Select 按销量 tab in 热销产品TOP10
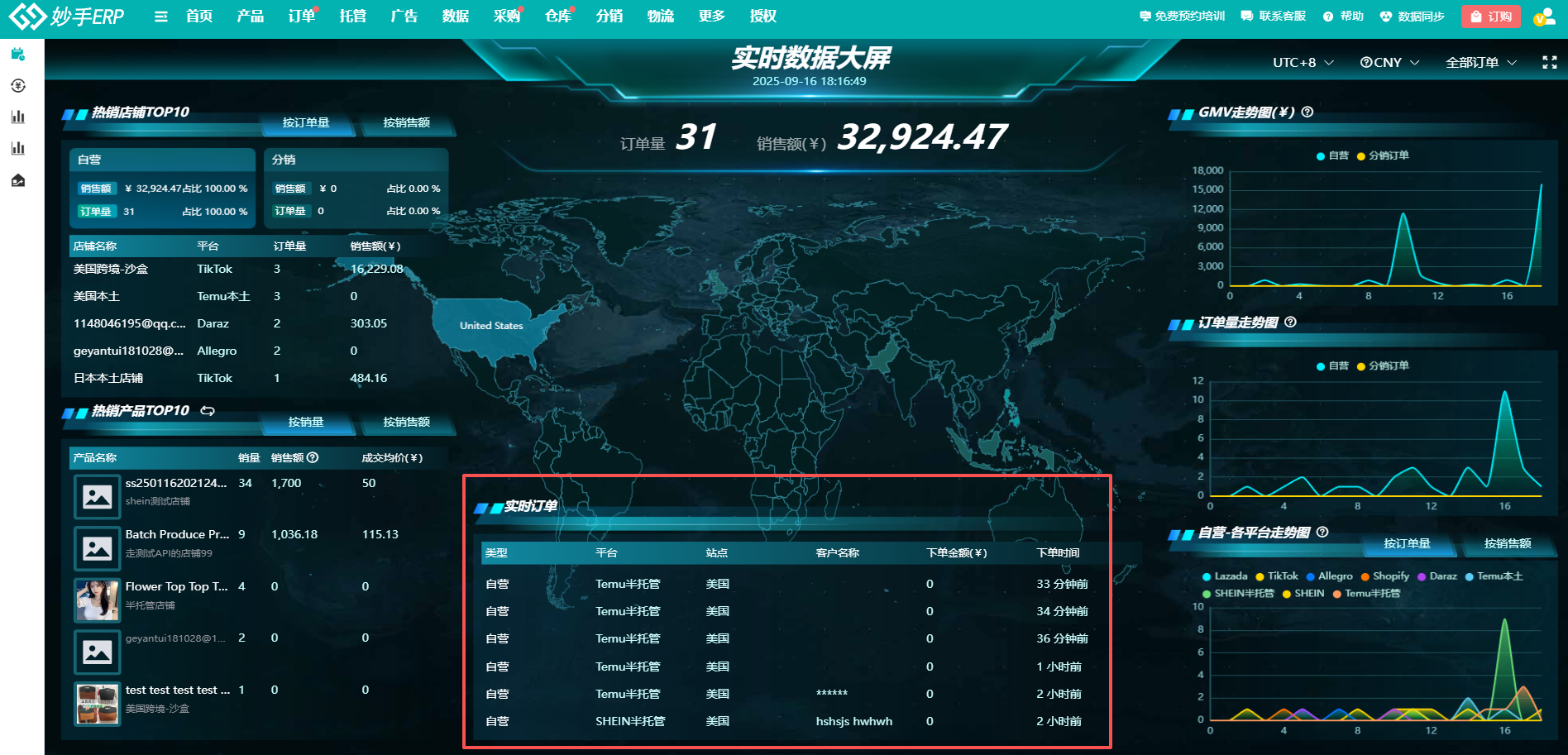The image size is (1568, 755). (306, 422)
